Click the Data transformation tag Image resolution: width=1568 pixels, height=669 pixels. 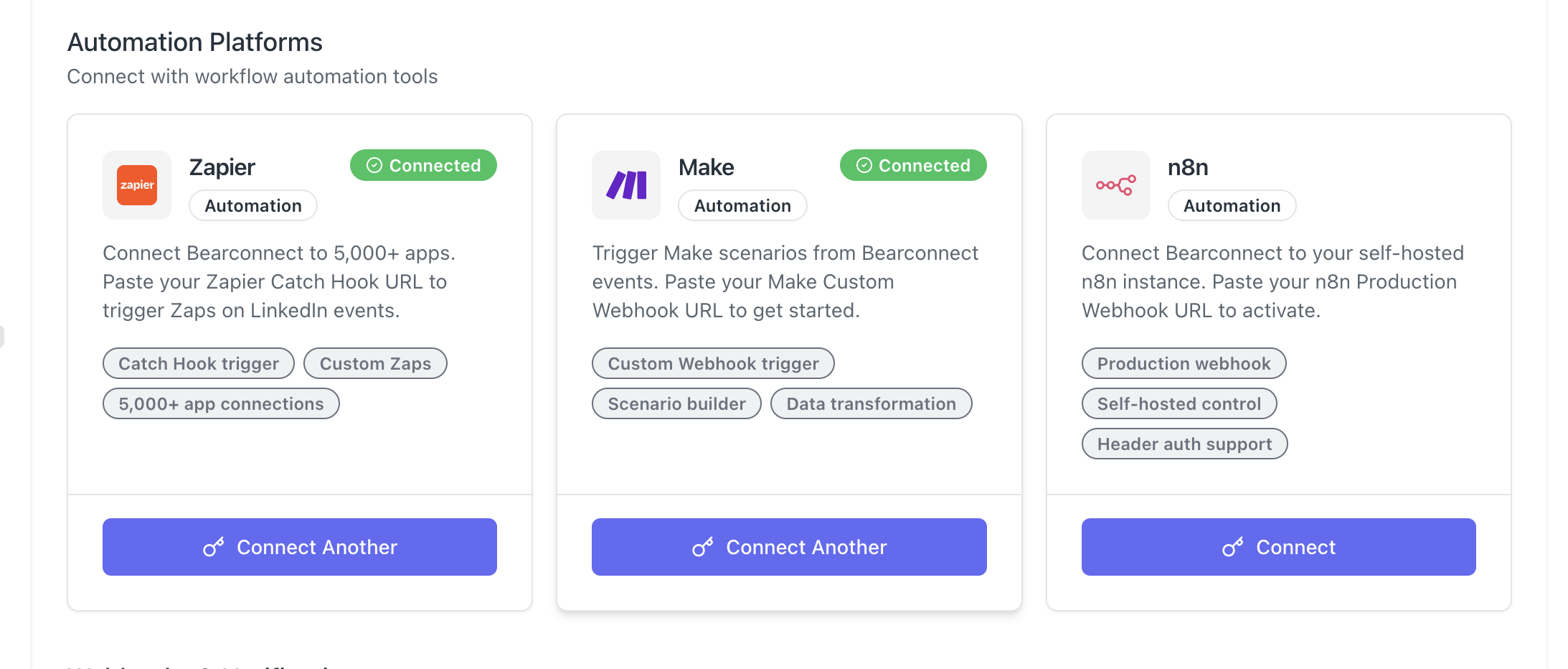pyautogui.click(x=871, y=404)
